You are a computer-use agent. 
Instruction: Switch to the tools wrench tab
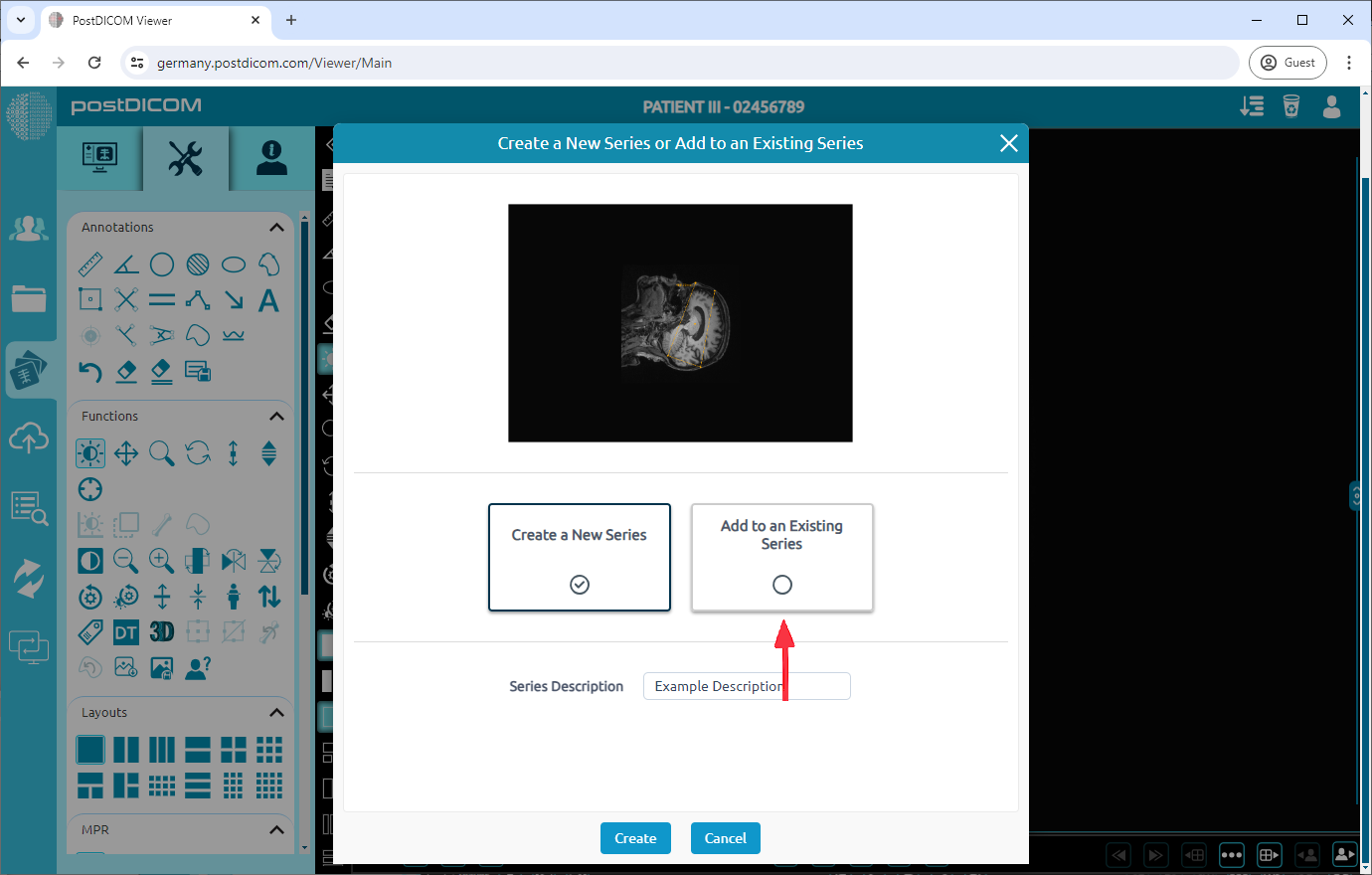pos(185,158)
